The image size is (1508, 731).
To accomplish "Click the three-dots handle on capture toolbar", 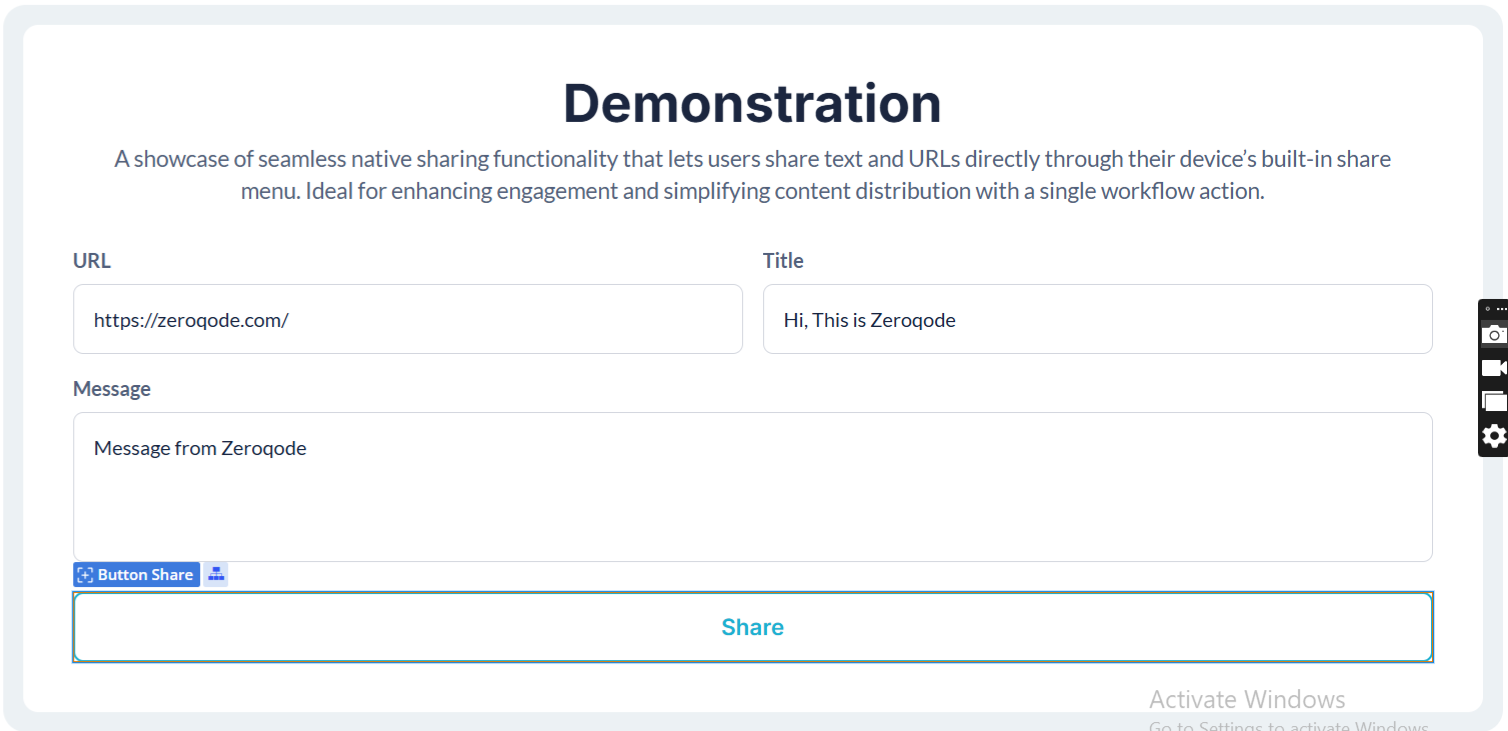I will coord(1501,309).
